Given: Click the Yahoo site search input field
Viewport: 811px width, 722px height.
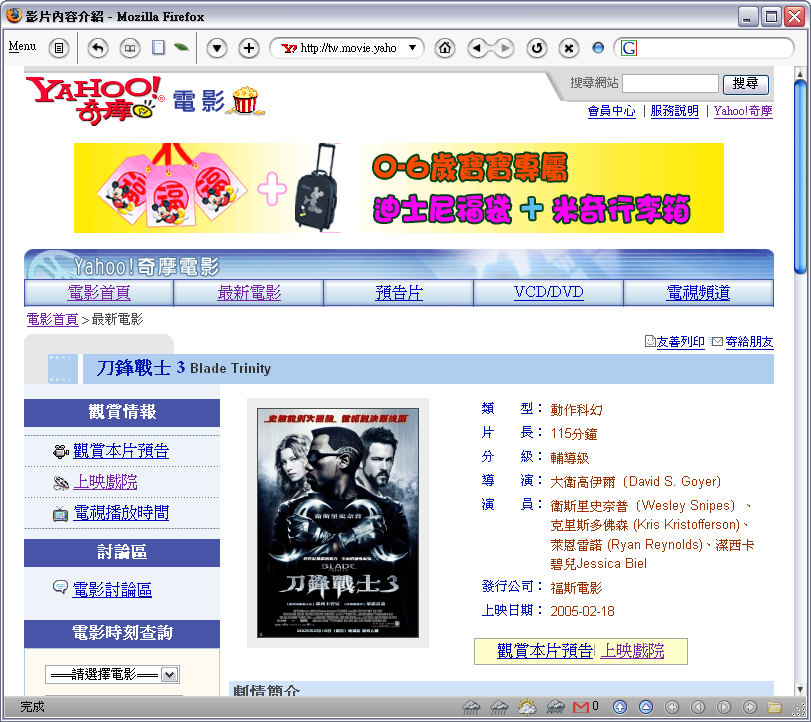Looking at the screenshot, I should pyautogui.click(x=670, y=84).
